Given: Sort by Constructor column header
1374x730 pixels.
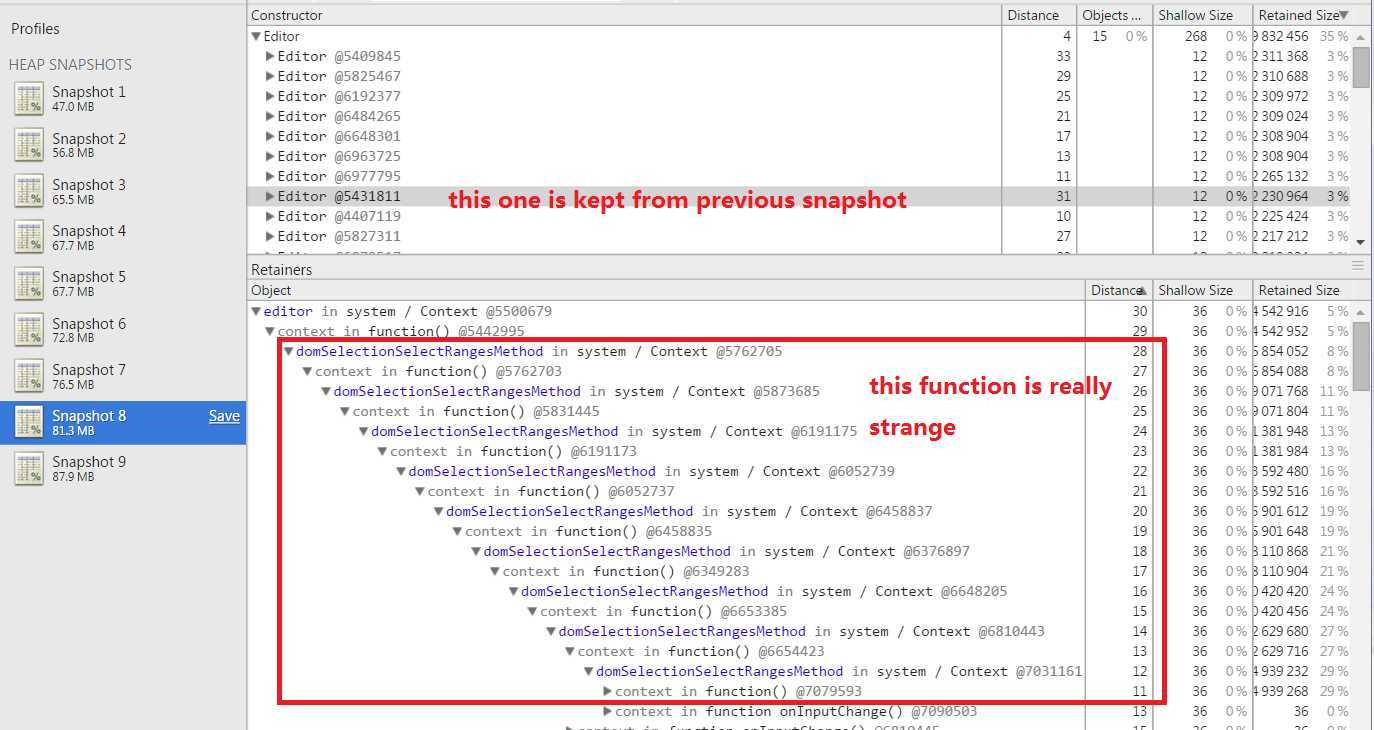Looking at the screenshot, I should pos(624,15).
